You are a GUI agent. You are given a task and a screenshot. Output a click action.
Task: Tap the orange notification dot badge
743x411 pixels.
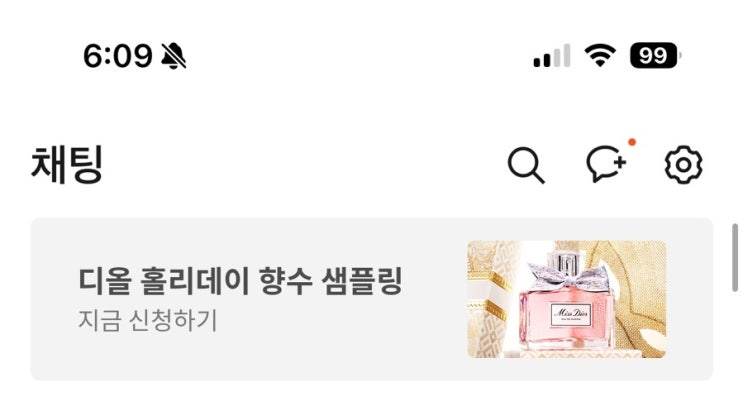coord(632,142)
